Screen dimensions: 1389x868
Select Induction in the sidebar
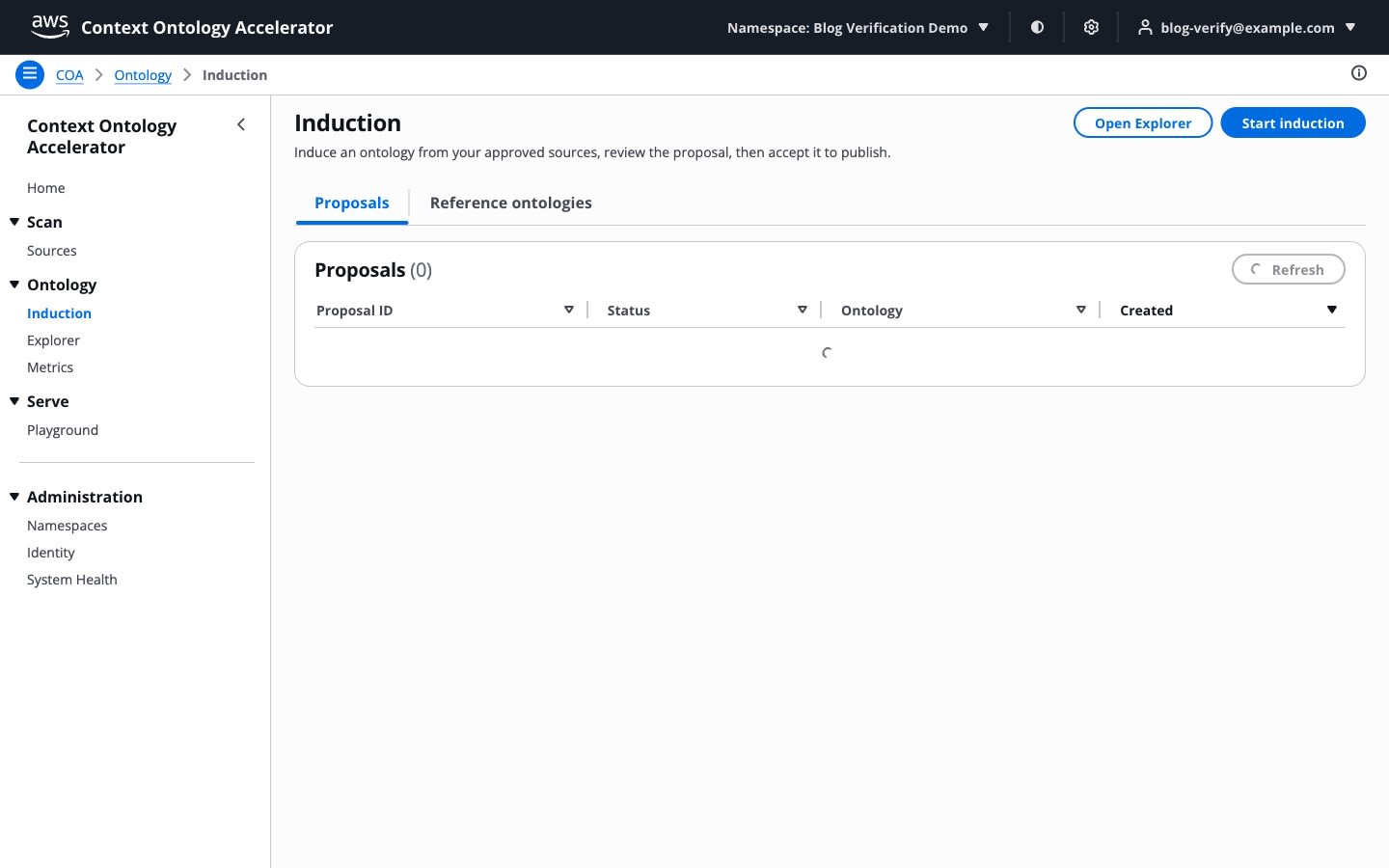pyautogui.click(x=59, y=313)
